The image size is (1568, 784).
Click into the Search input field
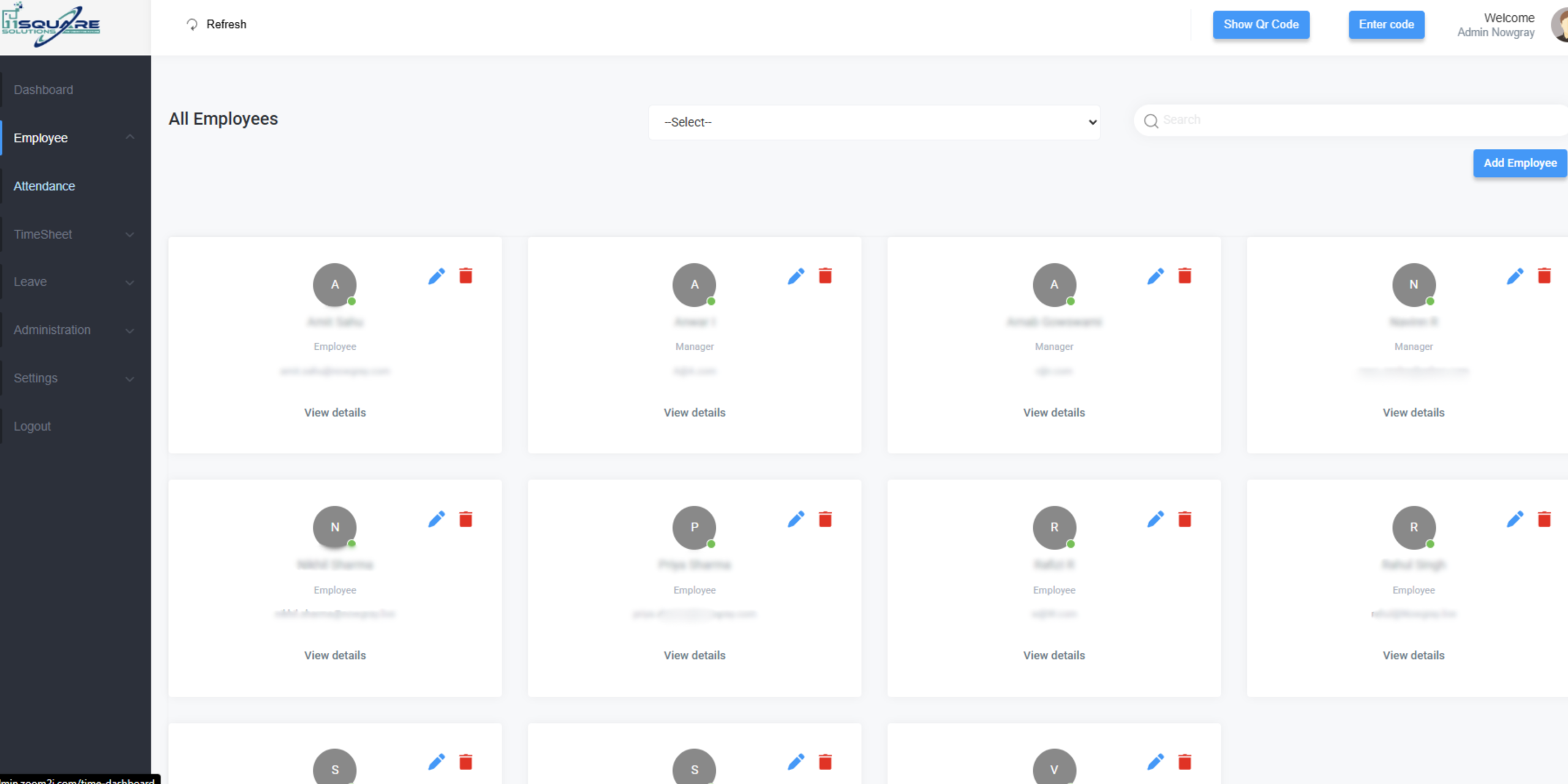coord(1347,120)
